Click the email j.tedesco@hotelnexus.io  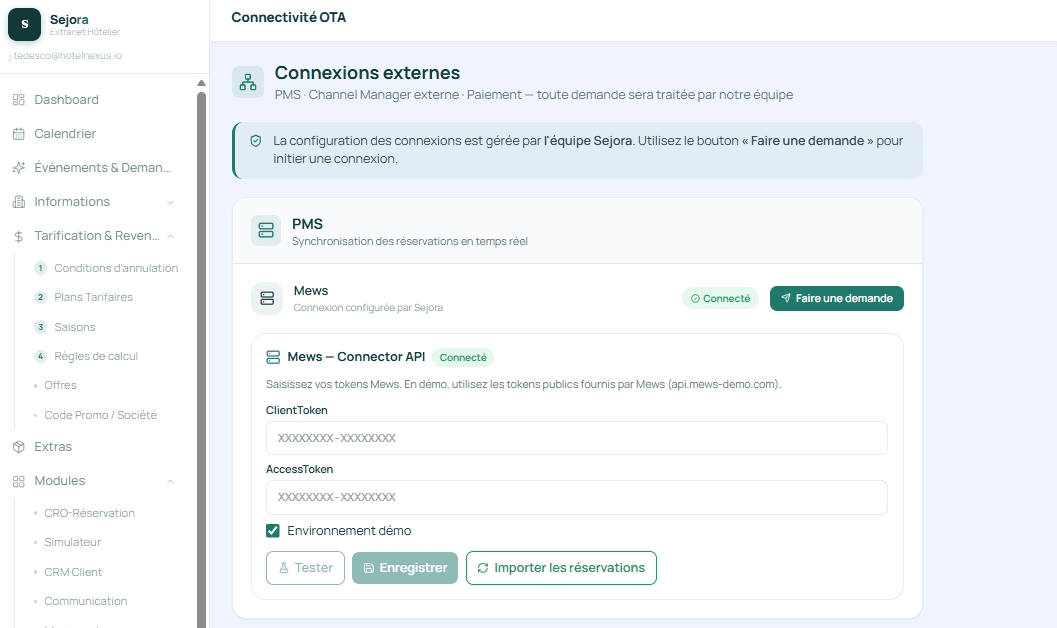point(65,56)
